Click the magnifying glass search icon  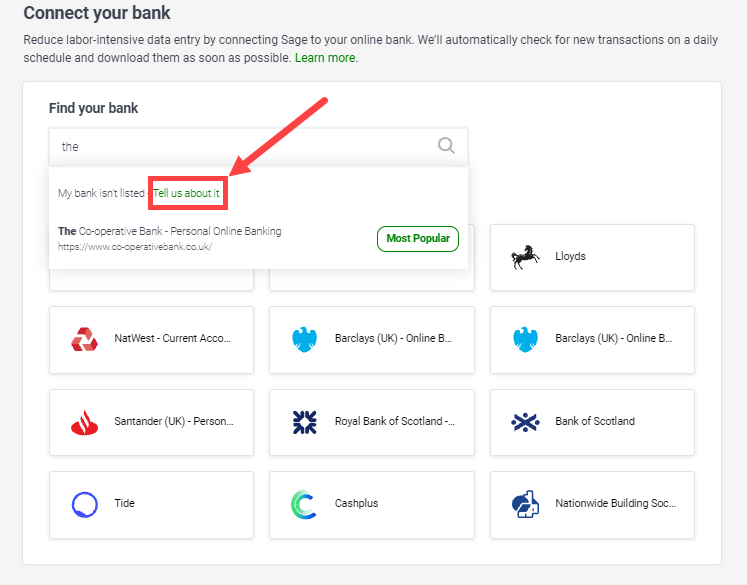446,146
